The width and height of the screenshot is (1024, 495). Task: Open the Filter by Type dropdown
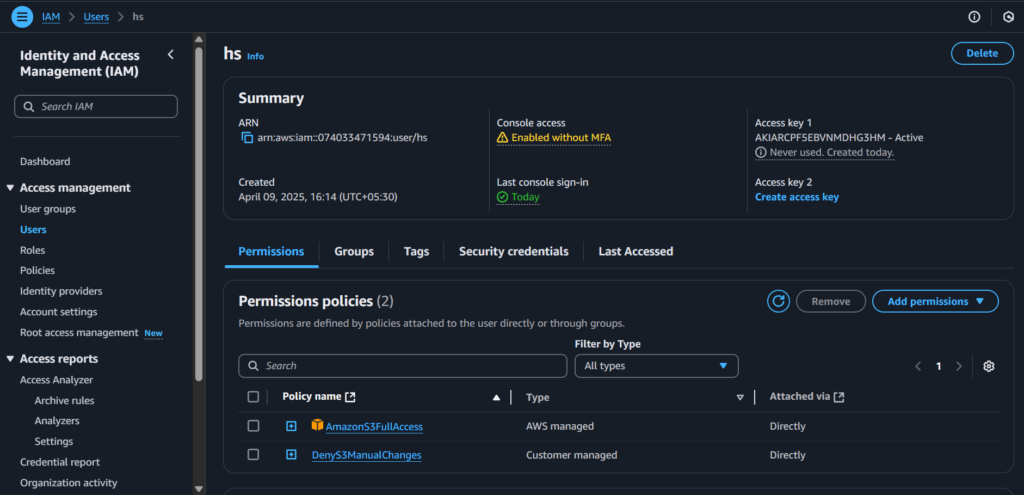pyautogui.click(x=656, y=366)
